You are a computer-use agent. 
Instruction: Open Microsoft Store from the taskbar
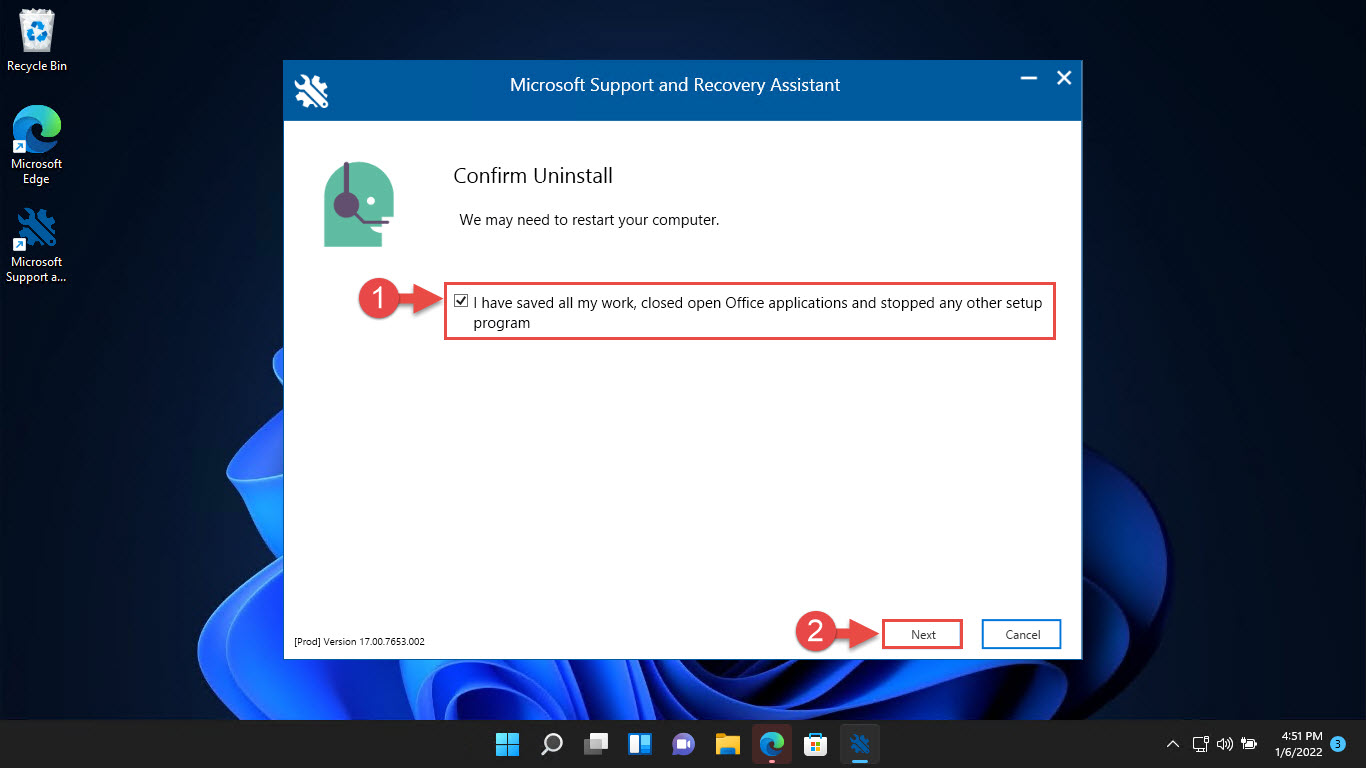coord(816,744)
